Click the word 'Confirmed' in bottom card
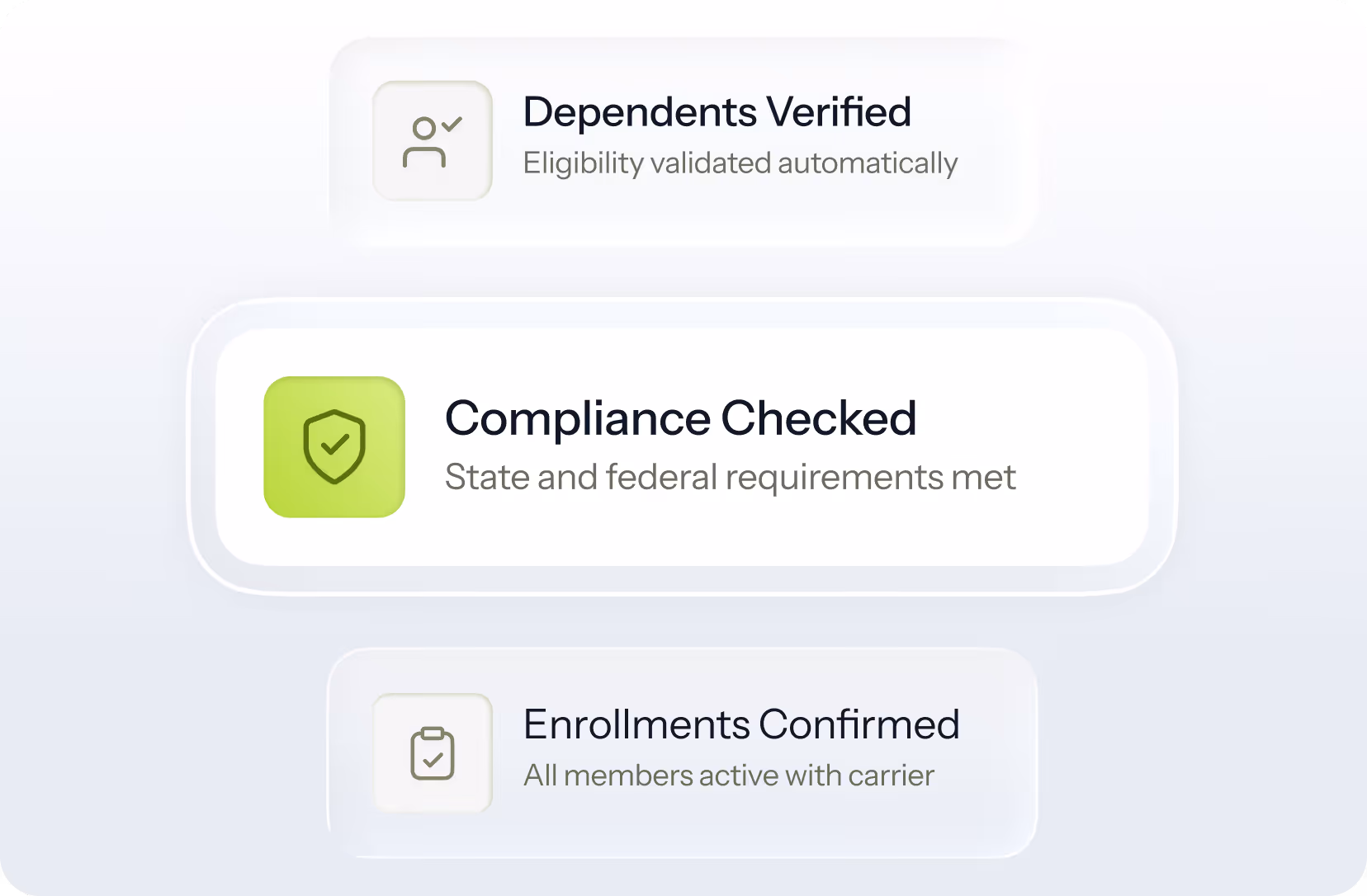Viewport: 1367px width, 896px height. click(859, 724)
